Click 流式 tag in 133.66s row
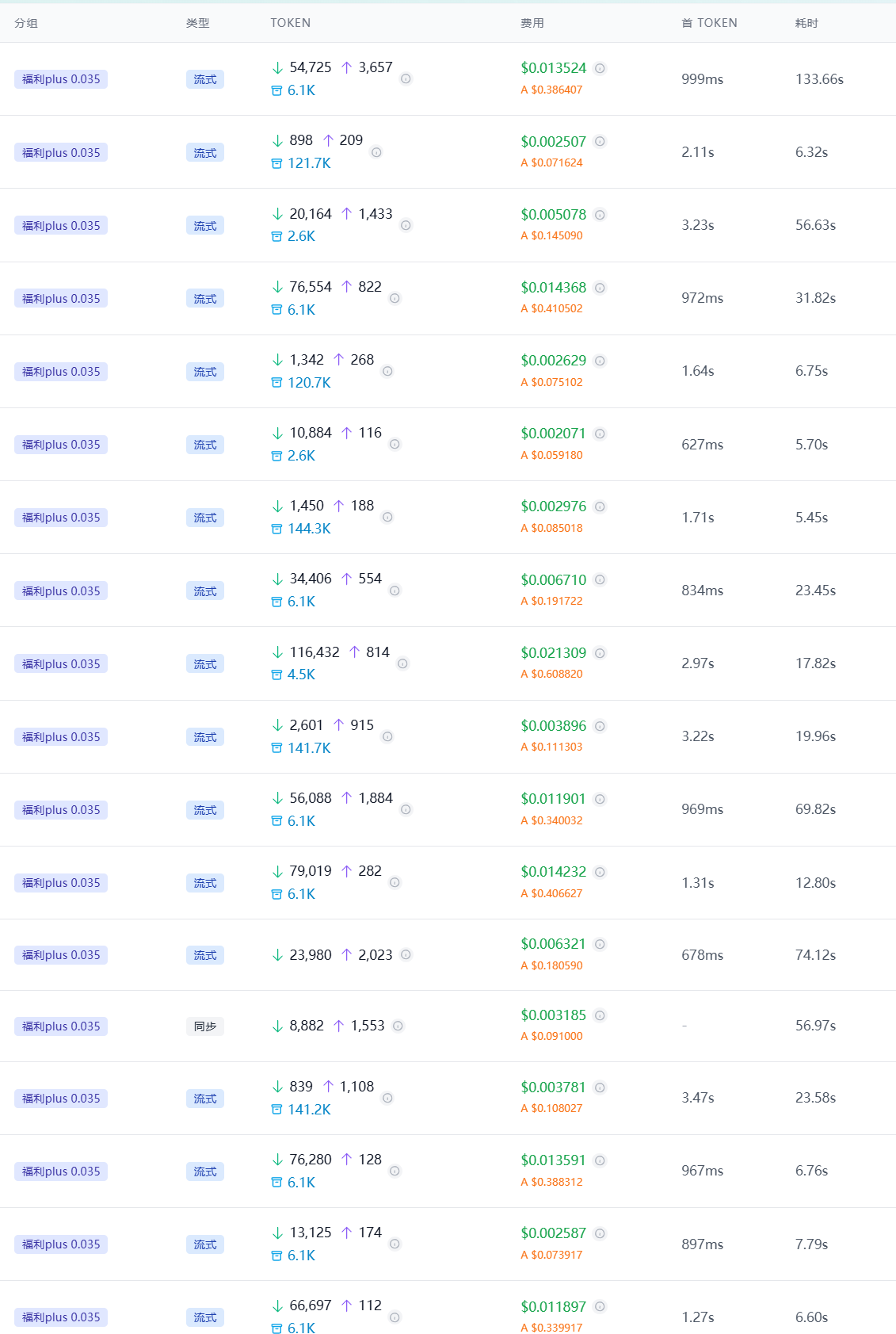This screenshot has width=896, height=1334. point(205,79)
